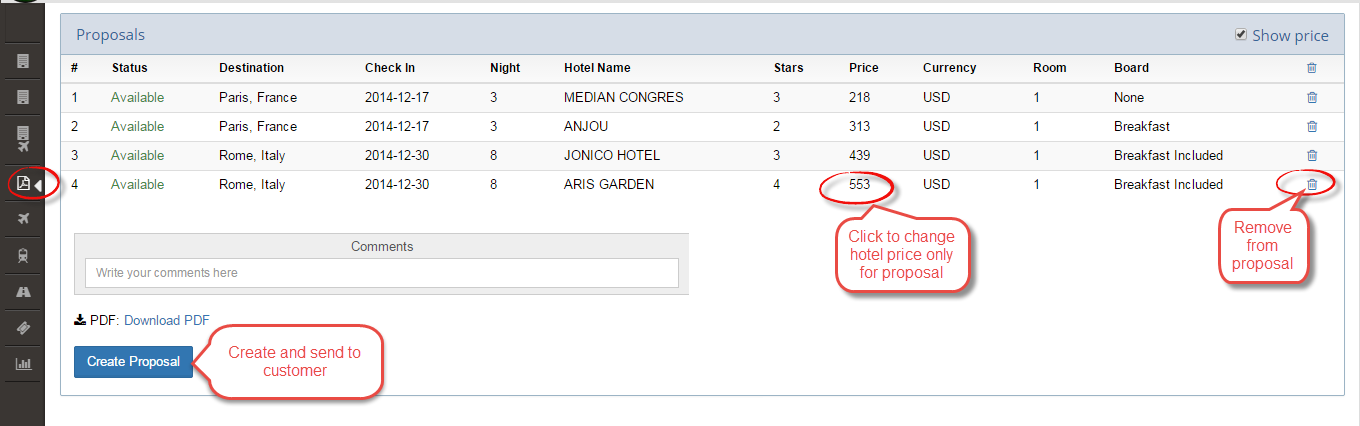Image resolution: width=1360 pixels, height=426 pixels.
Task: Open the flights airplane sidebar icon
Action: coord(23,219)
